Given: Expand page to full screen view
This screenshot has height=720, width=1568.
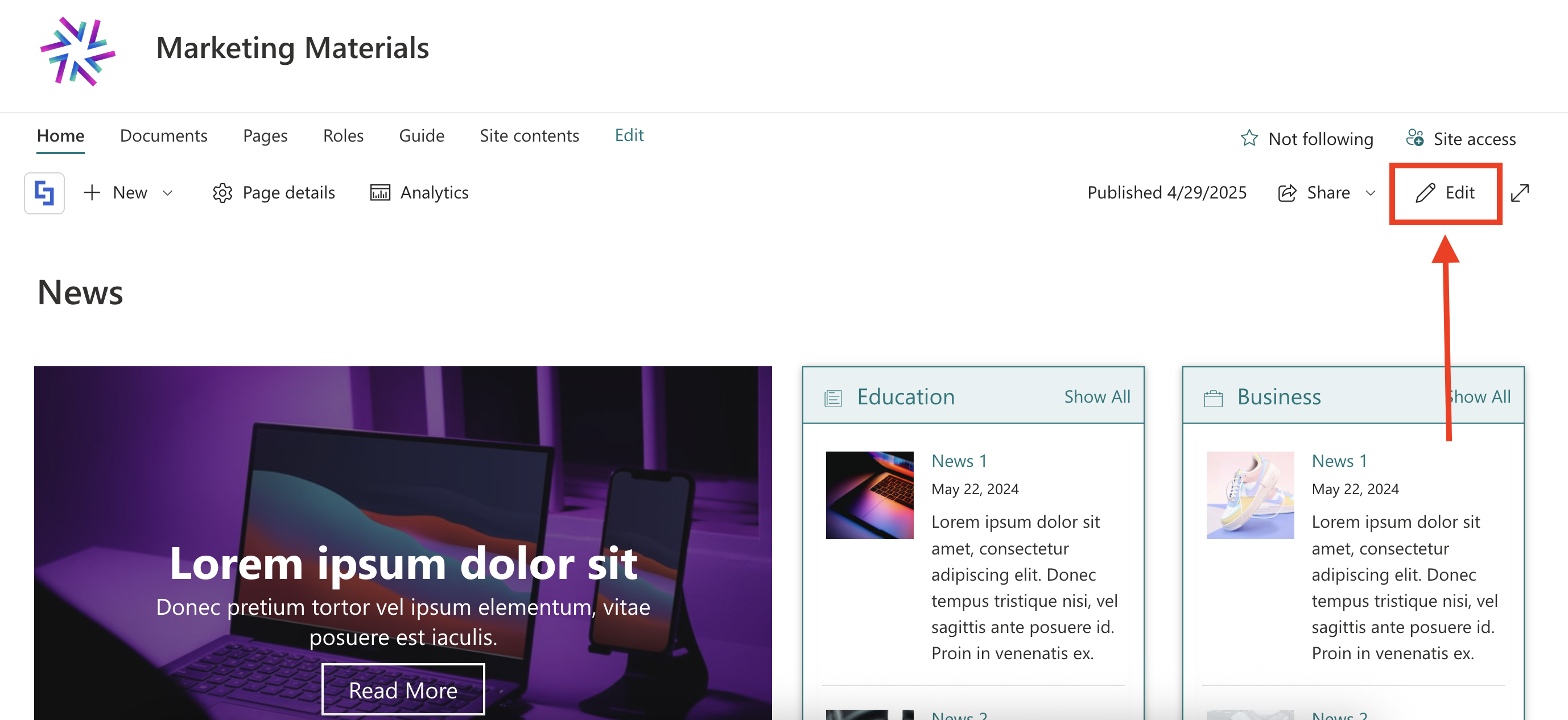Looking at the screenshot, I should pyautogui.click(x=1520, y=193).
